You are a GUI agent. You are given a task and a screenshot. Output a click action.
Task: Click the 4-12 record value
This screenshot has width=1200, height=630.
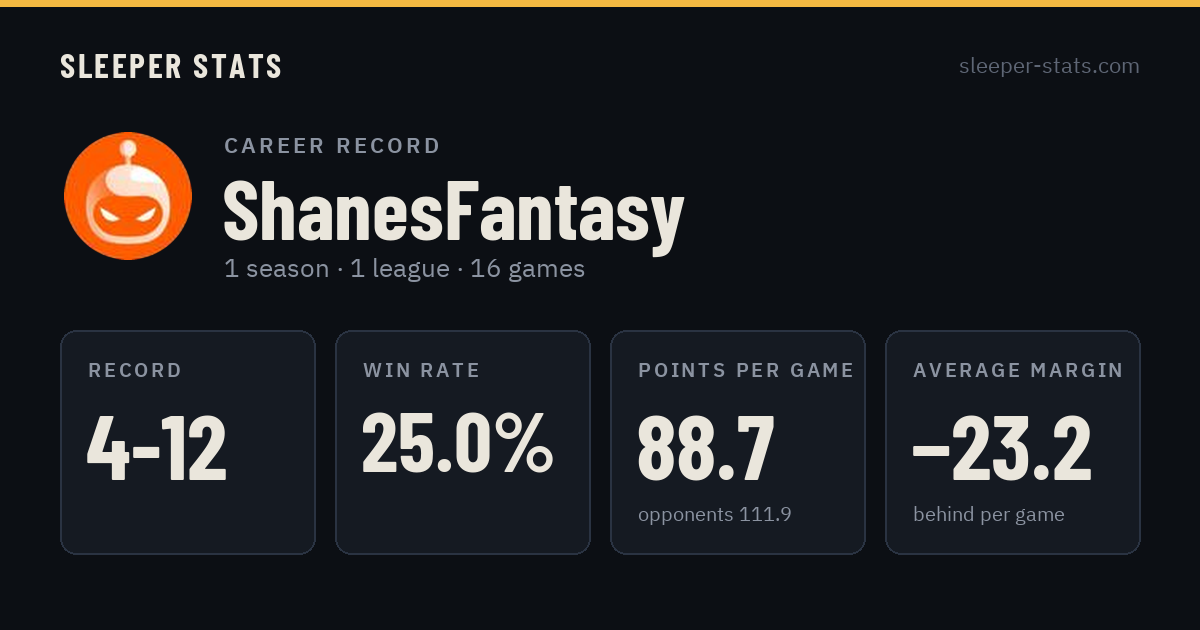(x=157, y=449)
